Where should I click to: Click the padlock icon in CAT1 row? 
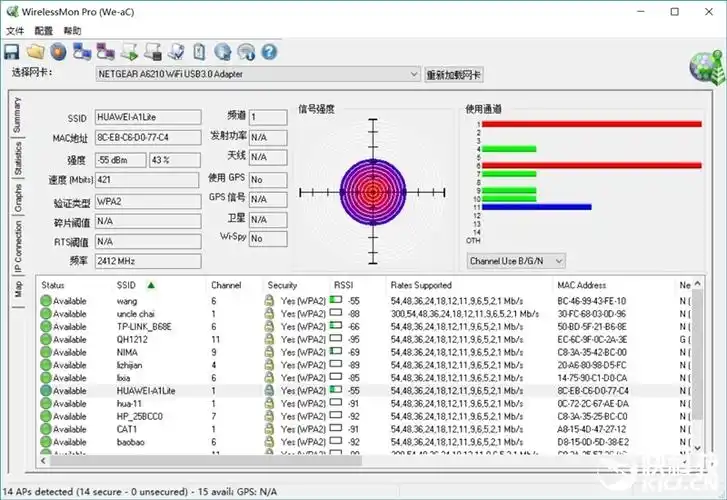click(x=269, y=429)
